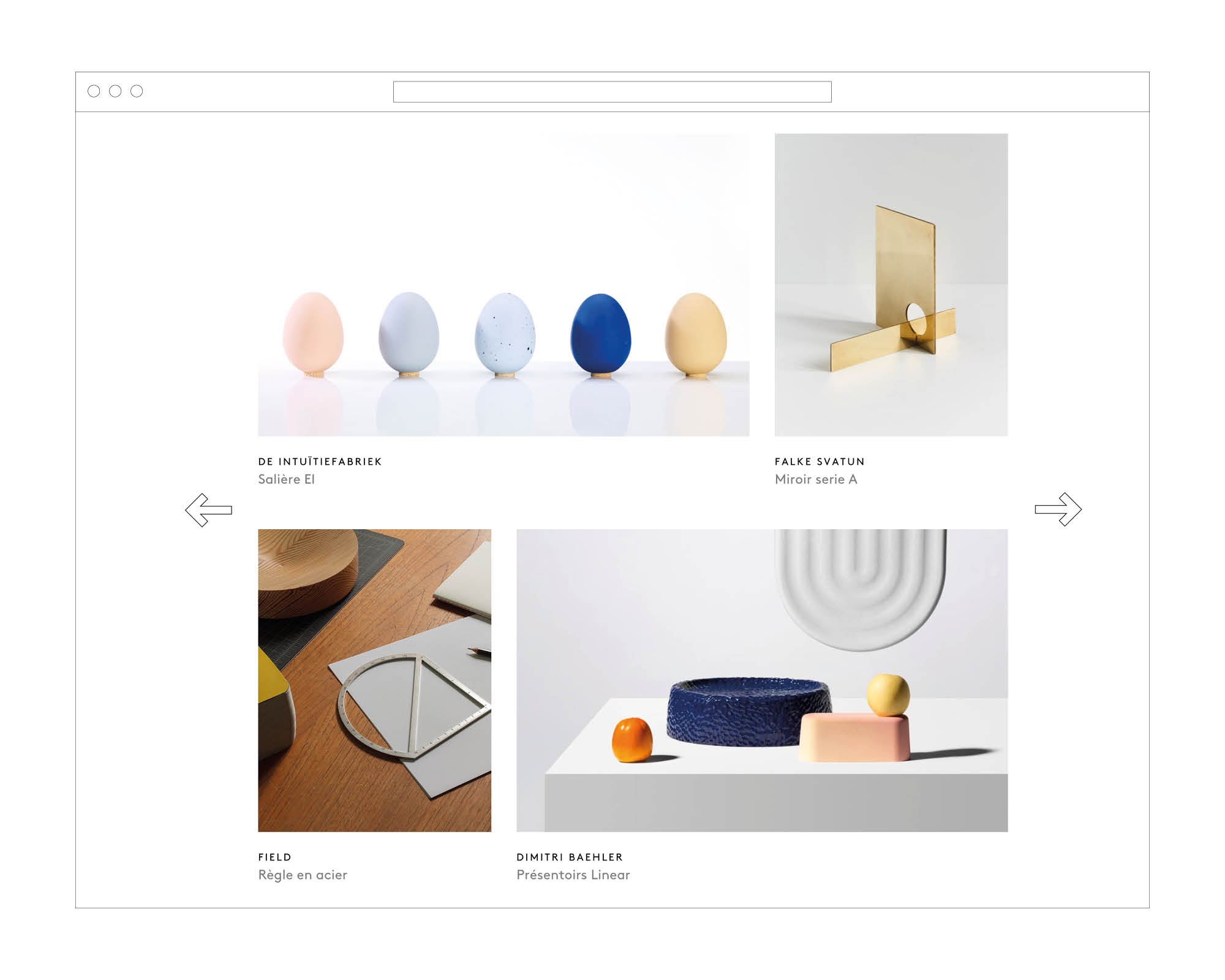The width and height of the screenshot is (1225, 980).
Task: Open the Field brand link
Action: click(274, 858)
